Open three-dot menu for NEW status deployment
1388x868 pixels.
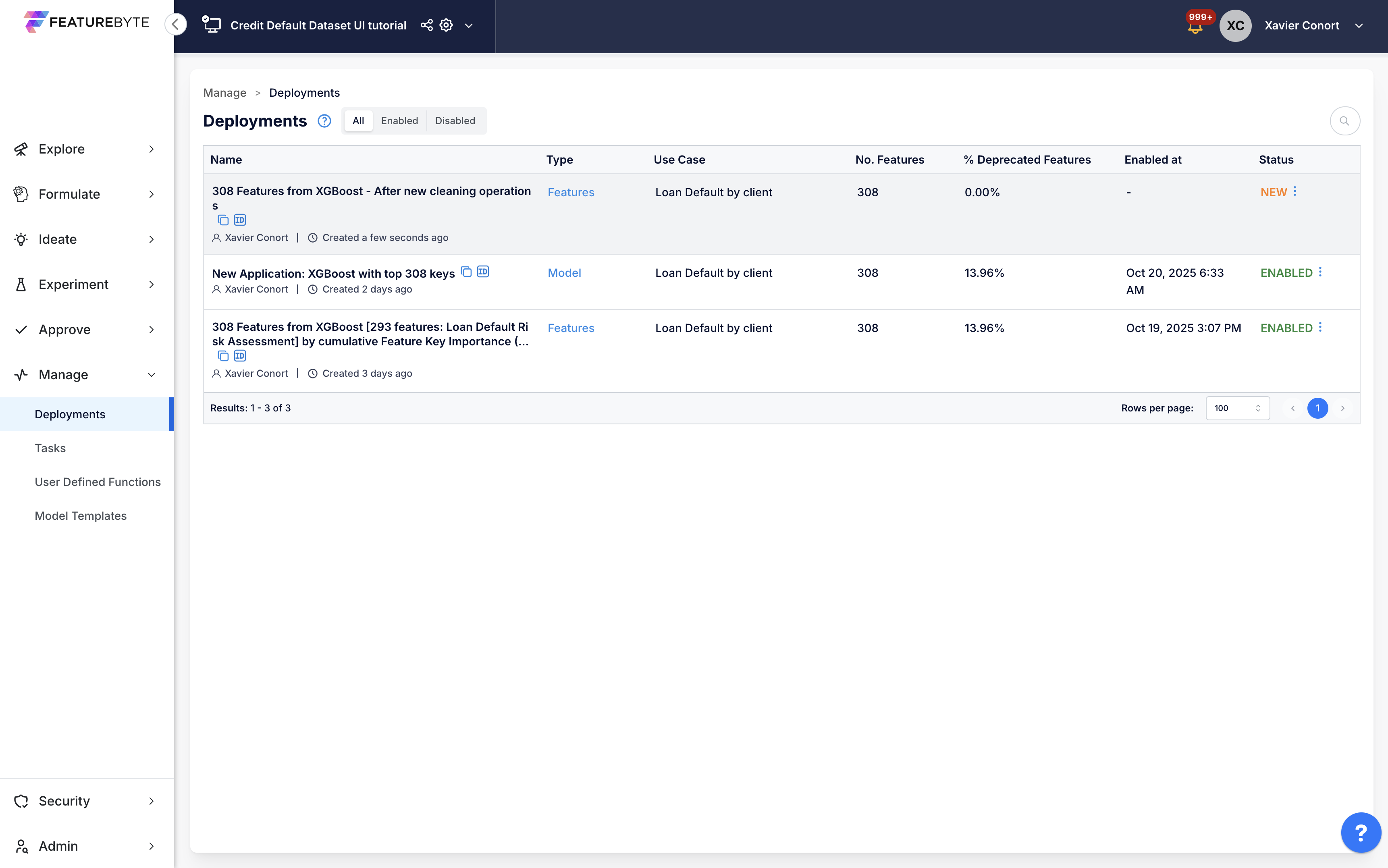tap(1294, 192)
